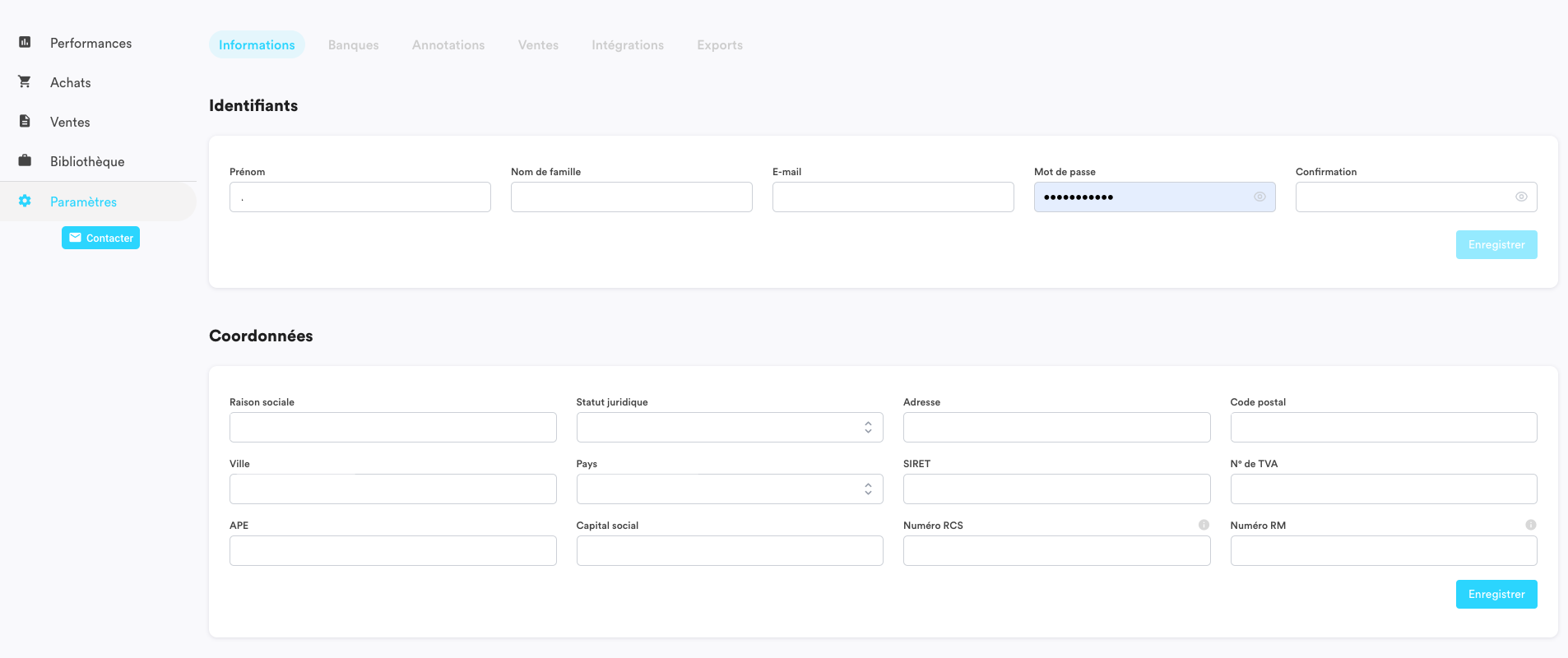Click the Bibliothèque briefcase icon
This screenshot has width=1568, height=658.
pos(25,160)
